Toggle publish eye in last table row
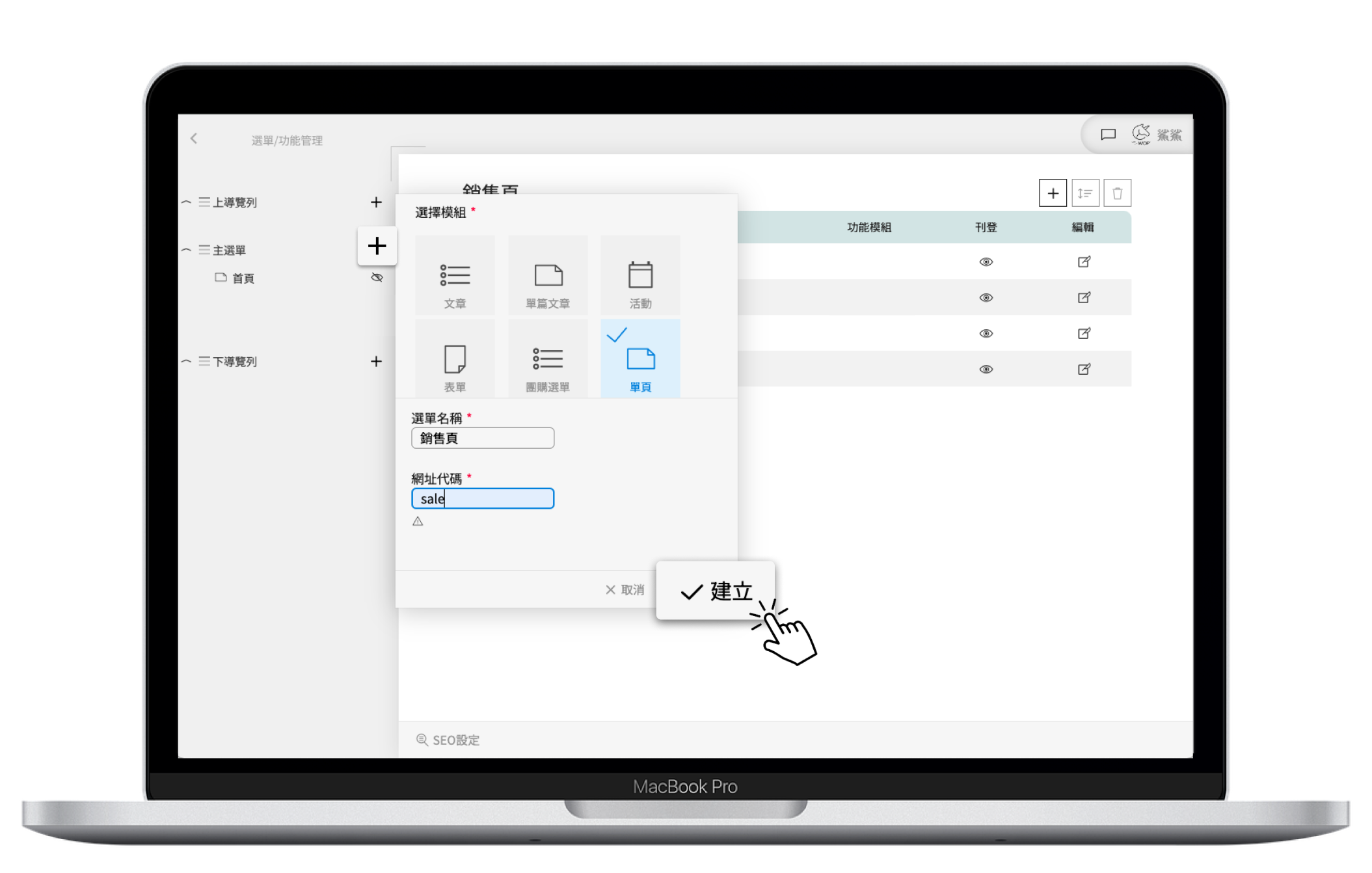Screen dimensions: 1372x873 tap(986, 369)
